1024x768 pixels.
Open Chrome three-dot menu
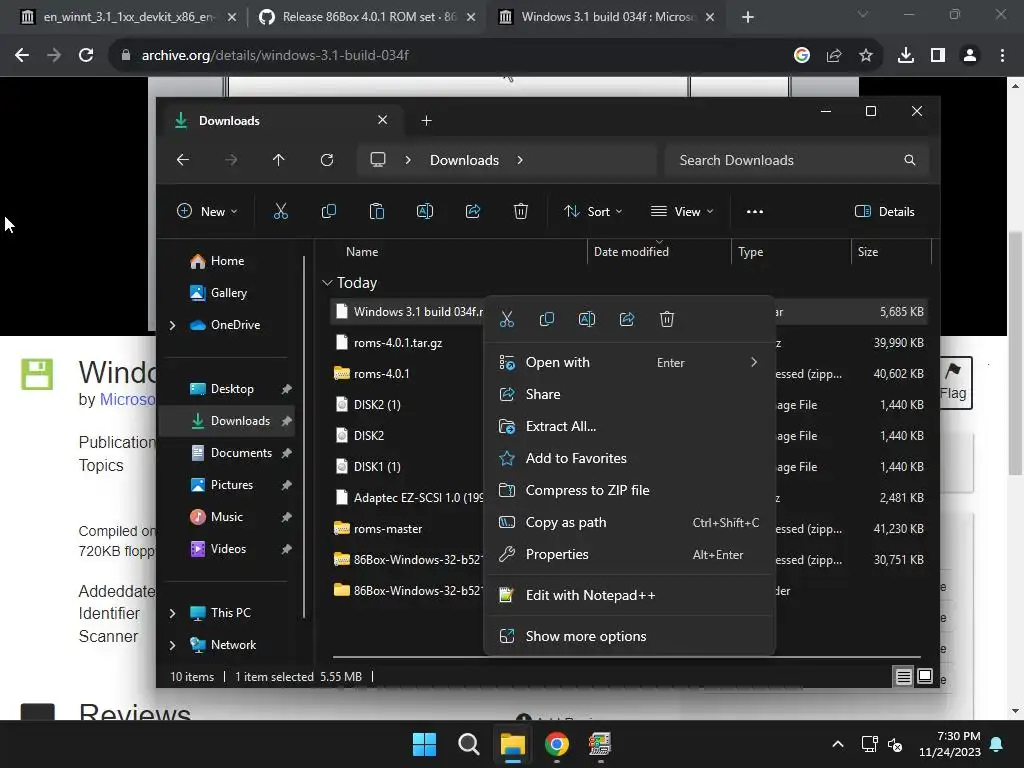coord(1002,56)
